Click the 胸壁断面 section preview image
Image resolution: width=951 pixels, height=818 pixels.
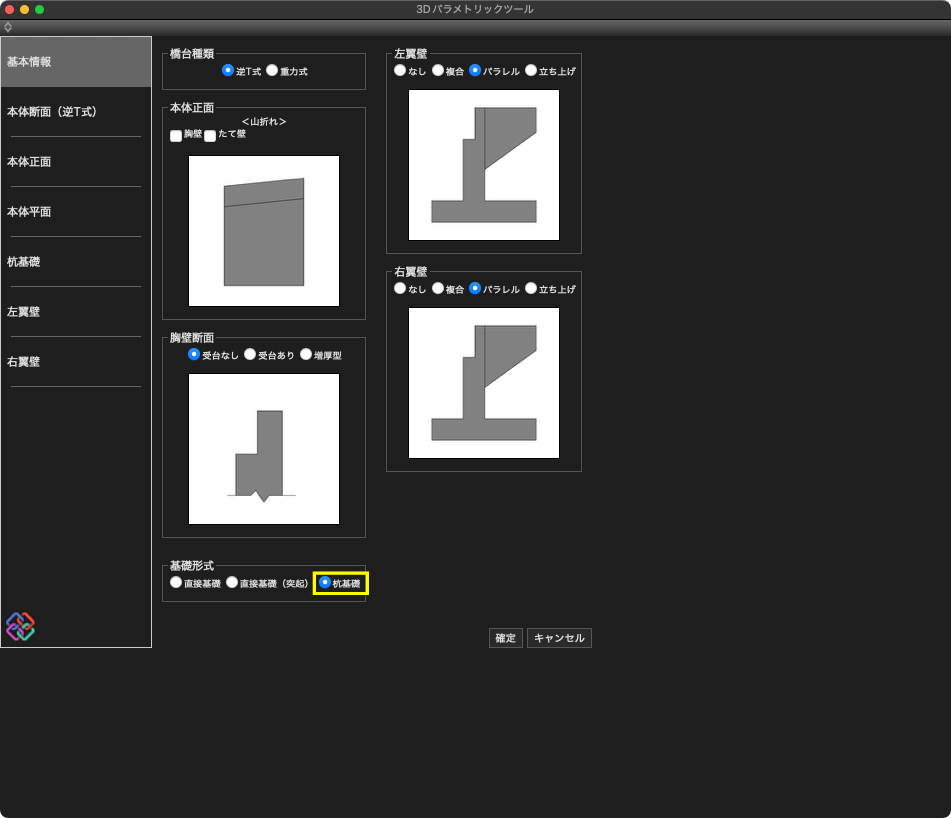pyautogui.click(x=264, y=449)
